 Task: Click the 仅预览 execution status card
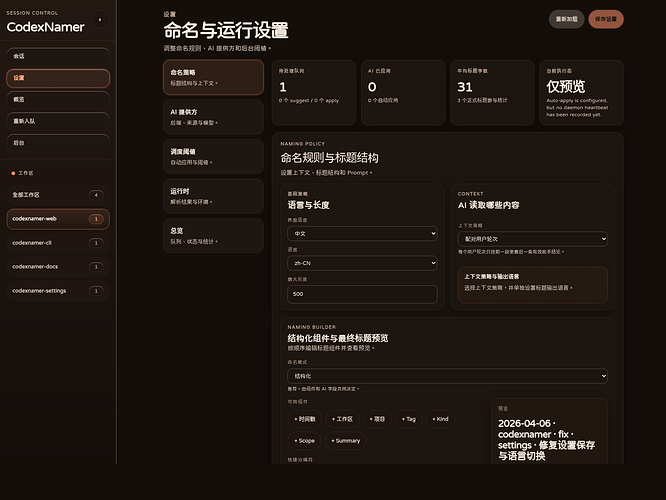(x=581, y=93)
